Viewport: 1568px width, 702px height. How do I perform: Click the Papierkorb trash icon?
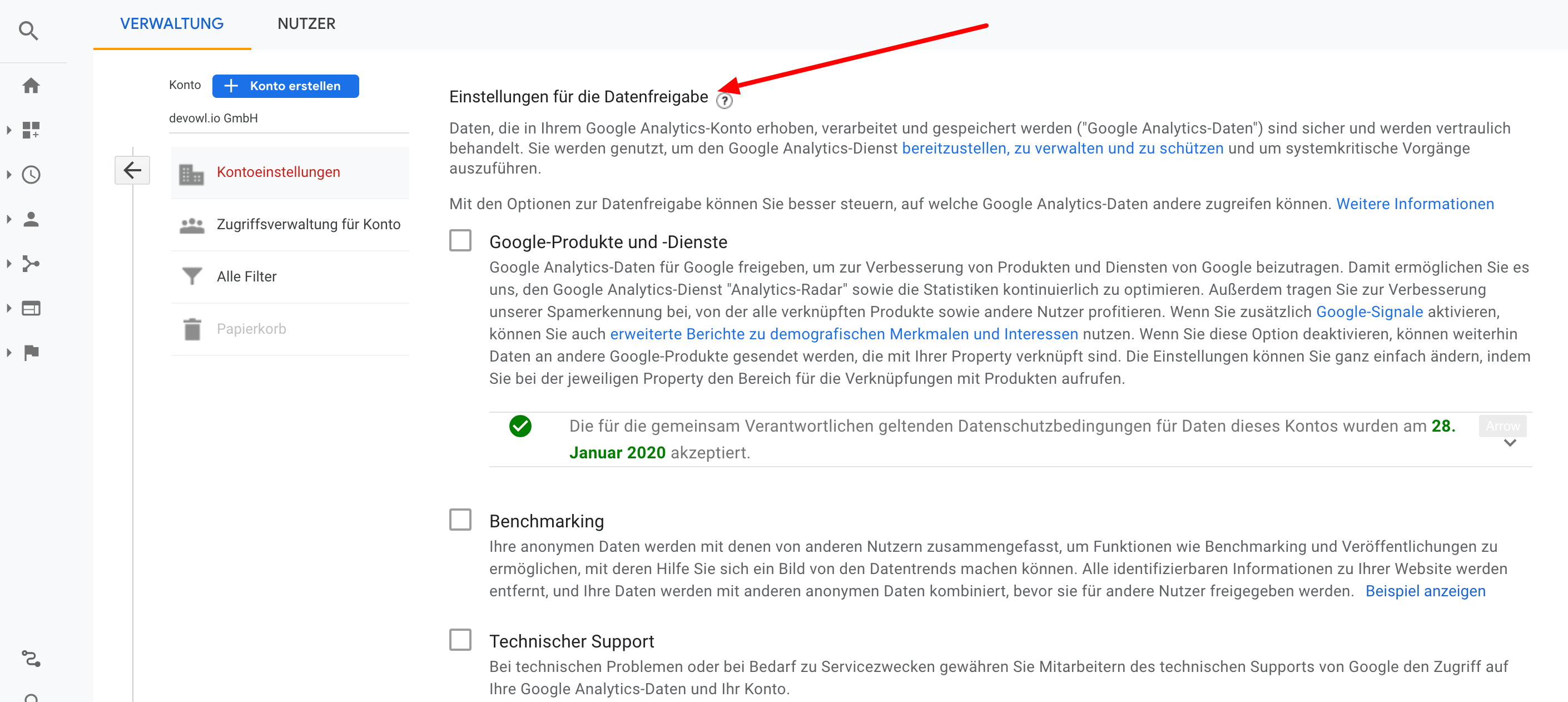coord(192,328)
